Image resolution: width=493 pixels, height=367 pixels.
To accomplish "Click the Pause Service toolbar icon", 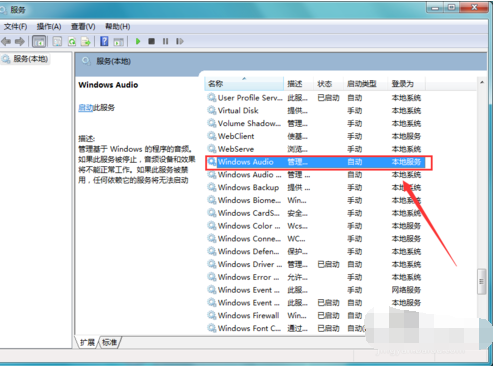I will [x=165, y=41].
